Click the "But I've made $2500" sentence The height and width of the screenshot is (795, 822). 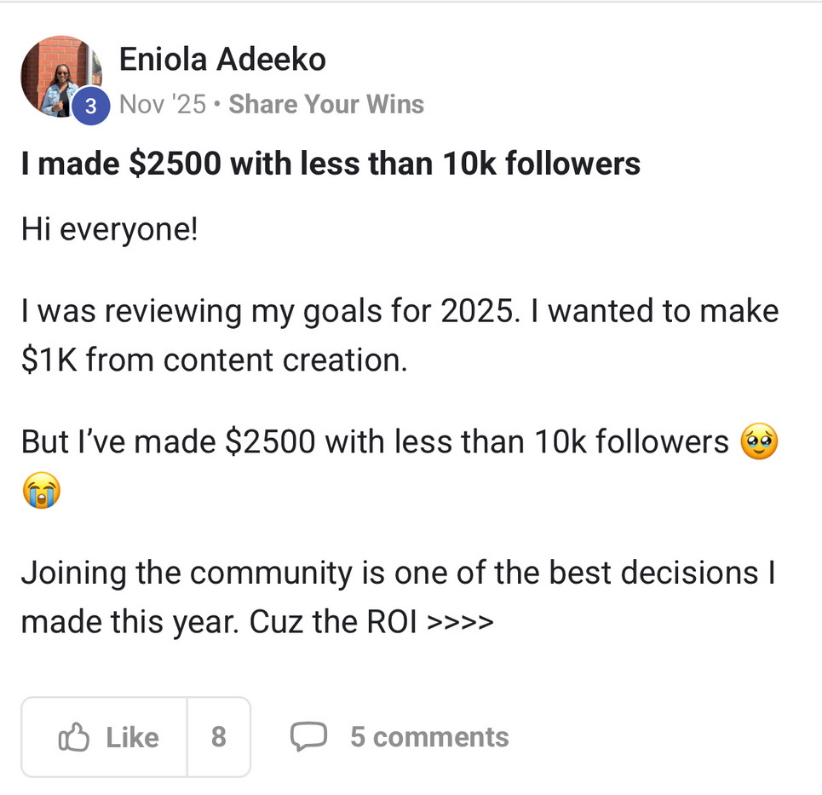click(x=375, y=442)
